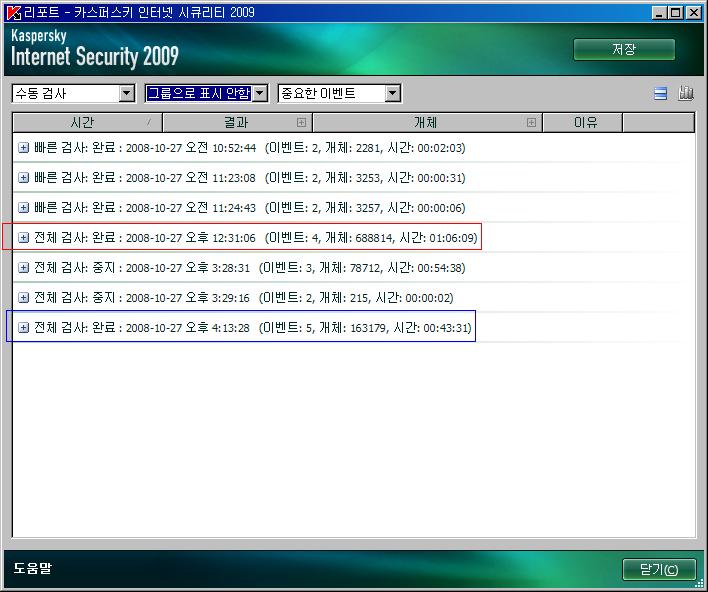Maximize the report window
The height and width of the screenshot is (592, 708).
pyautogui.click(x=676, y=13)
